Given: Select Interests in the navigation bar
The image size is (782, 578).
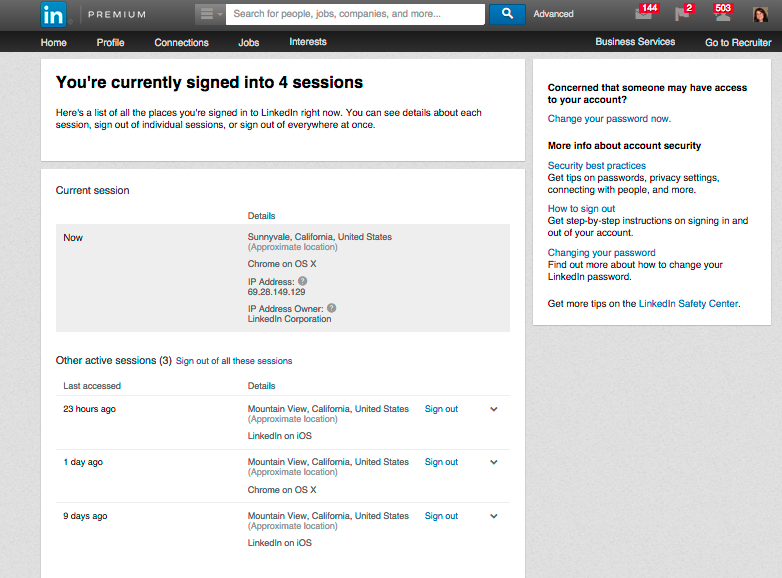Looking at the screenshot, I should 308,42.
